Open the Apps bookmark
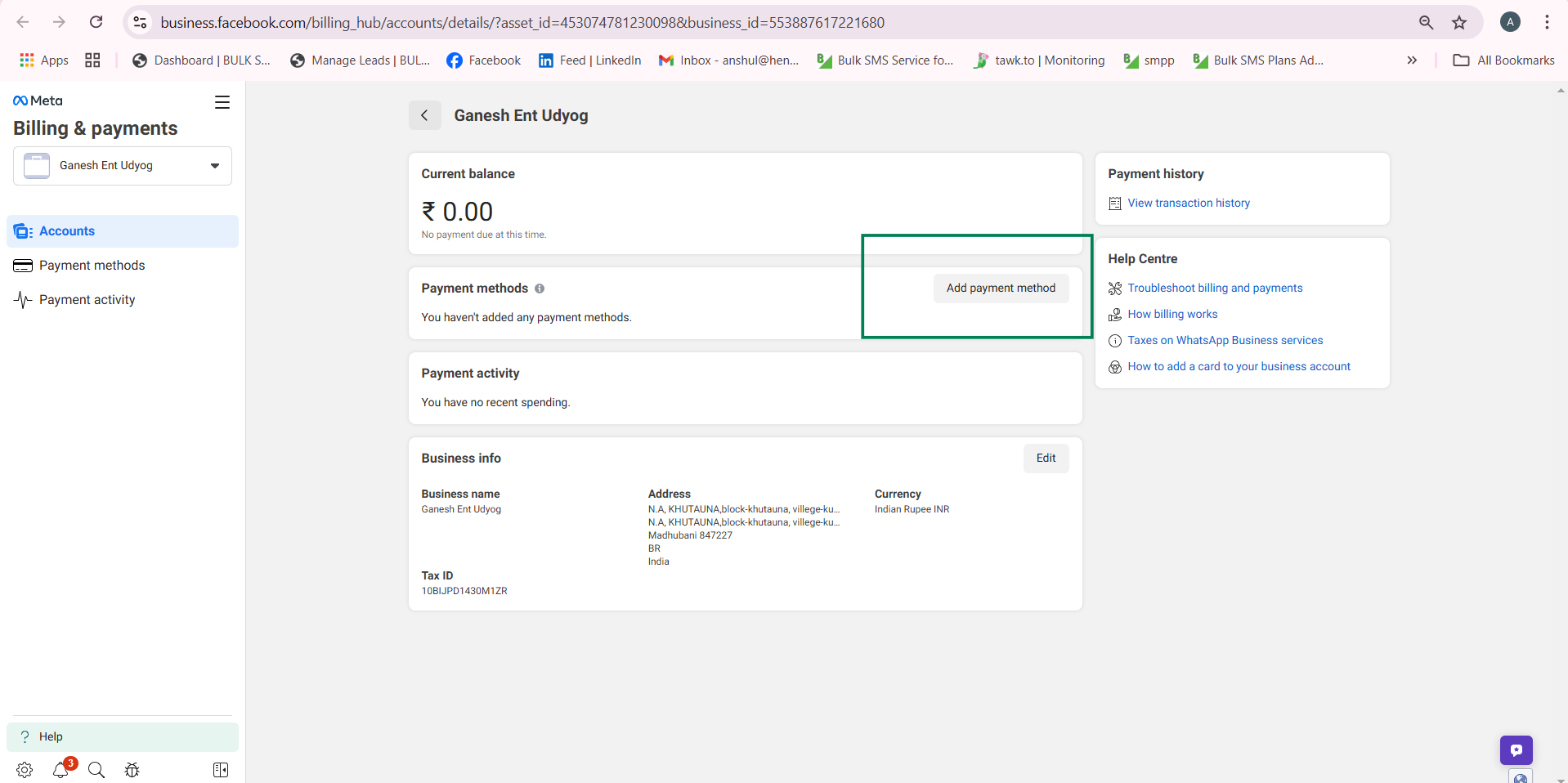1568x783 pixels. tap(44, 60)
